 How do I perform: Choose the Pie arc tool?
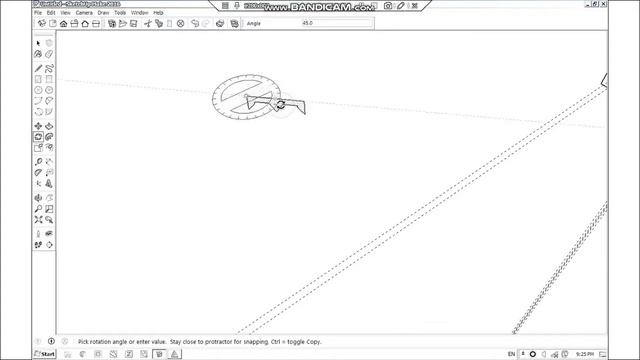(x=49, y=112)
